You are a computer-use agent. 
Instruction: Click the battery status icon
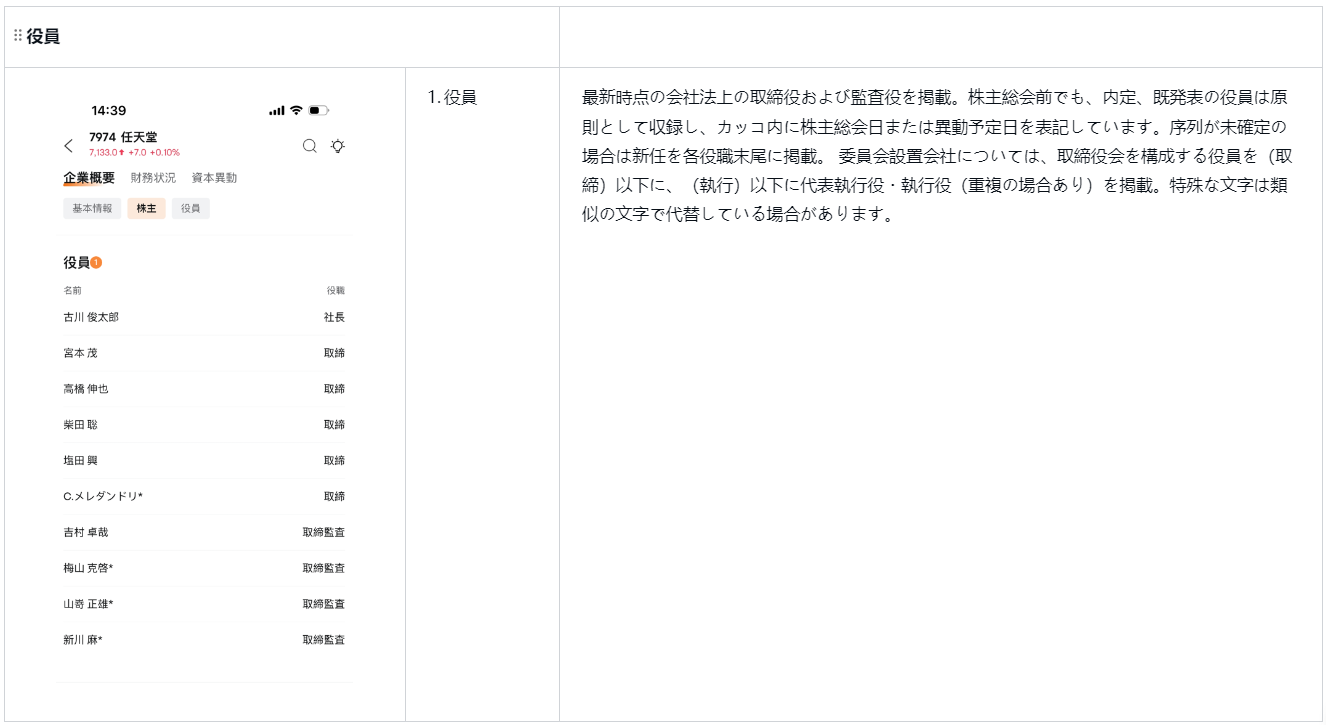click(319, 110)
